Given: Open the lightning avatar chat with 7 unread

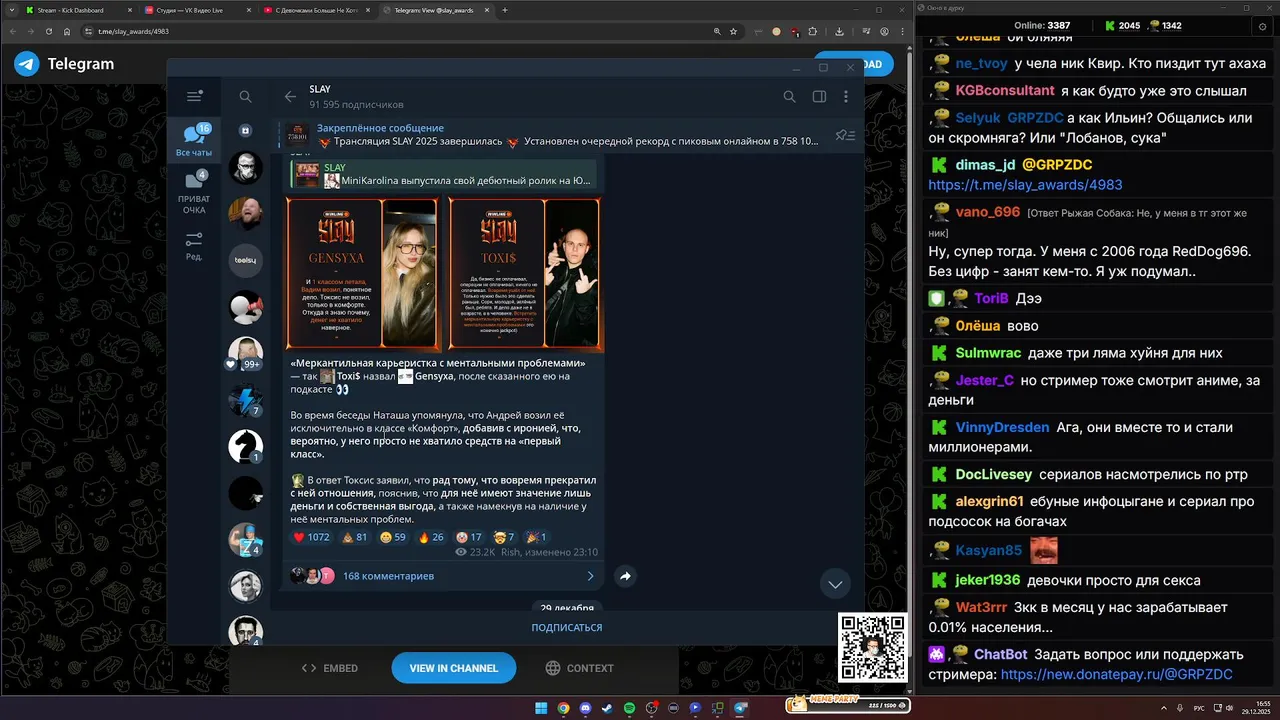Looking at the screenshot, I should (x=245, y=400).
